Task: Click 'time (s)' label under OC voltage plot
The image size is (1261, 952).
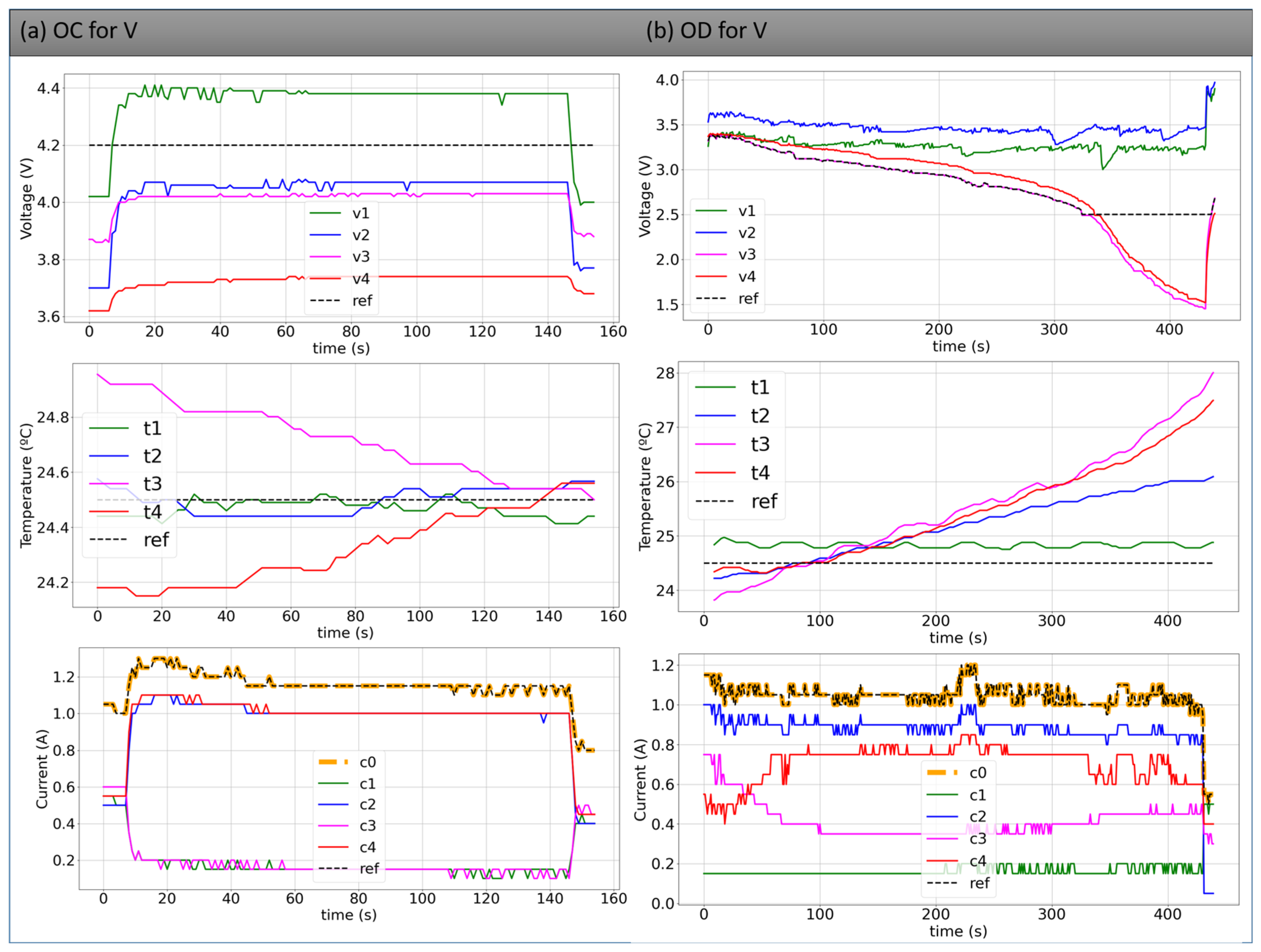Action: coord(341,348)
